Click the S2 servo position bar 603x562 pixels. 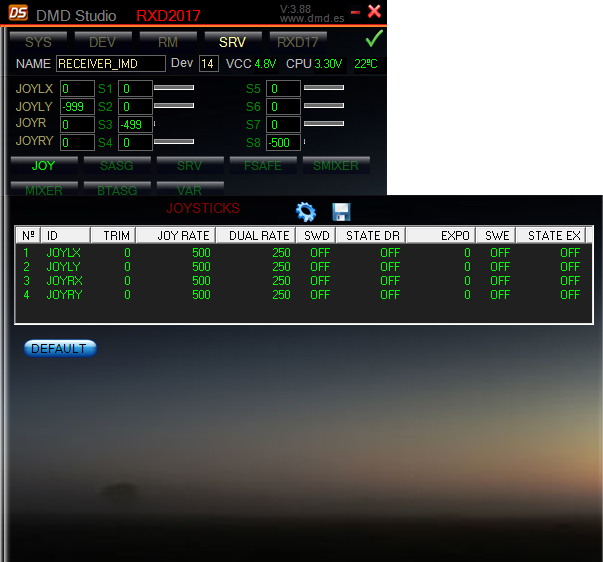(174, 105)
